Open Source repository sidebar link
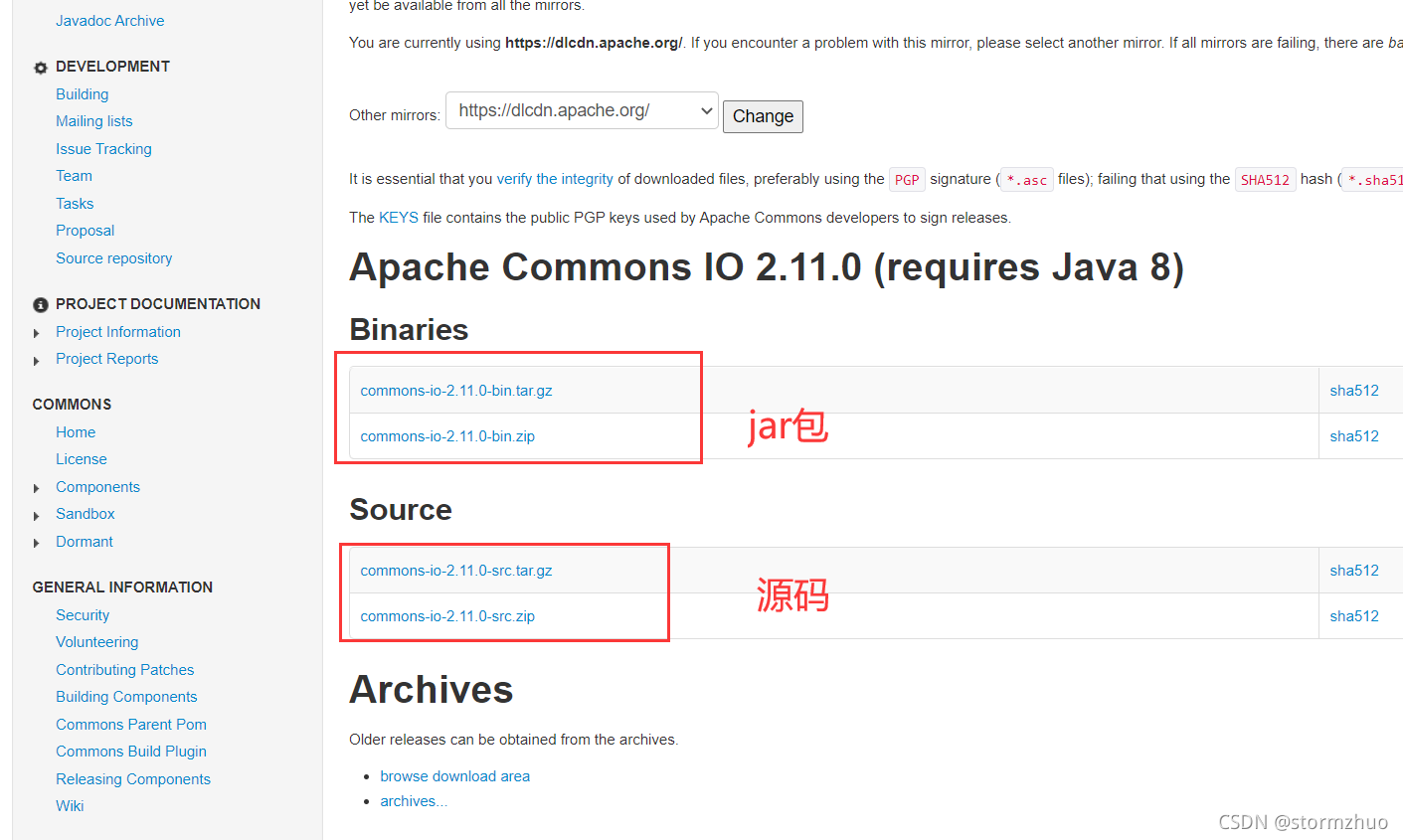The image size is (1403, 840). point(113,258)
